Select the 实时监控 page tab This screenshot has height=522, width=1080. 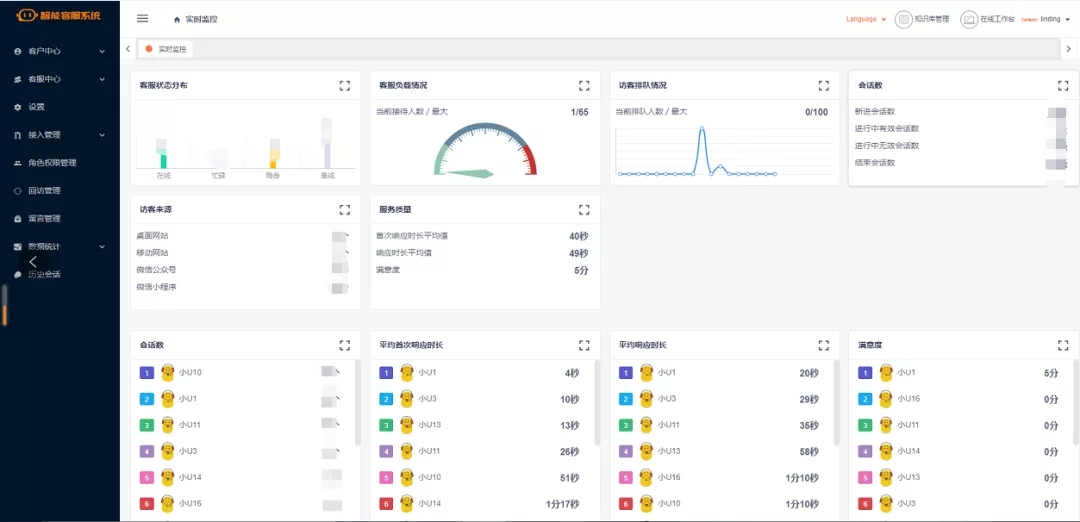[168, 49]
